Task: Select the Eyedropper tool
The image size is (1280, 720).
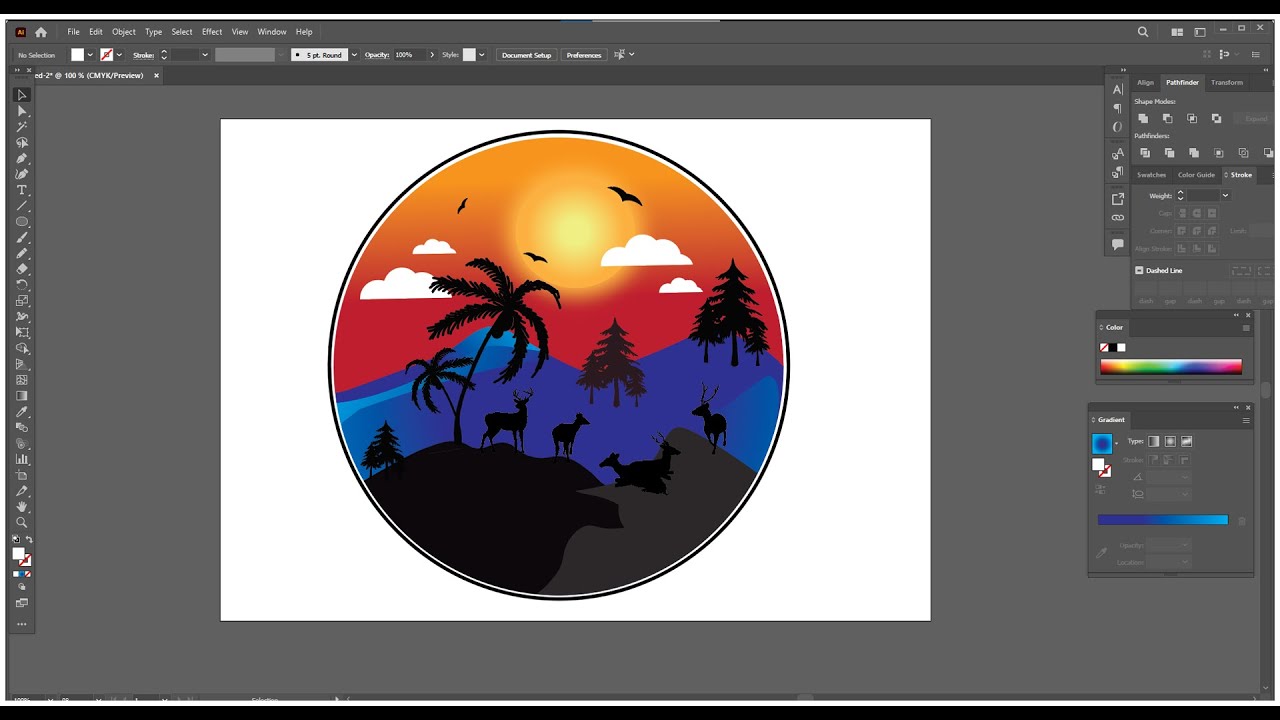Action: [x=22, y=411]
